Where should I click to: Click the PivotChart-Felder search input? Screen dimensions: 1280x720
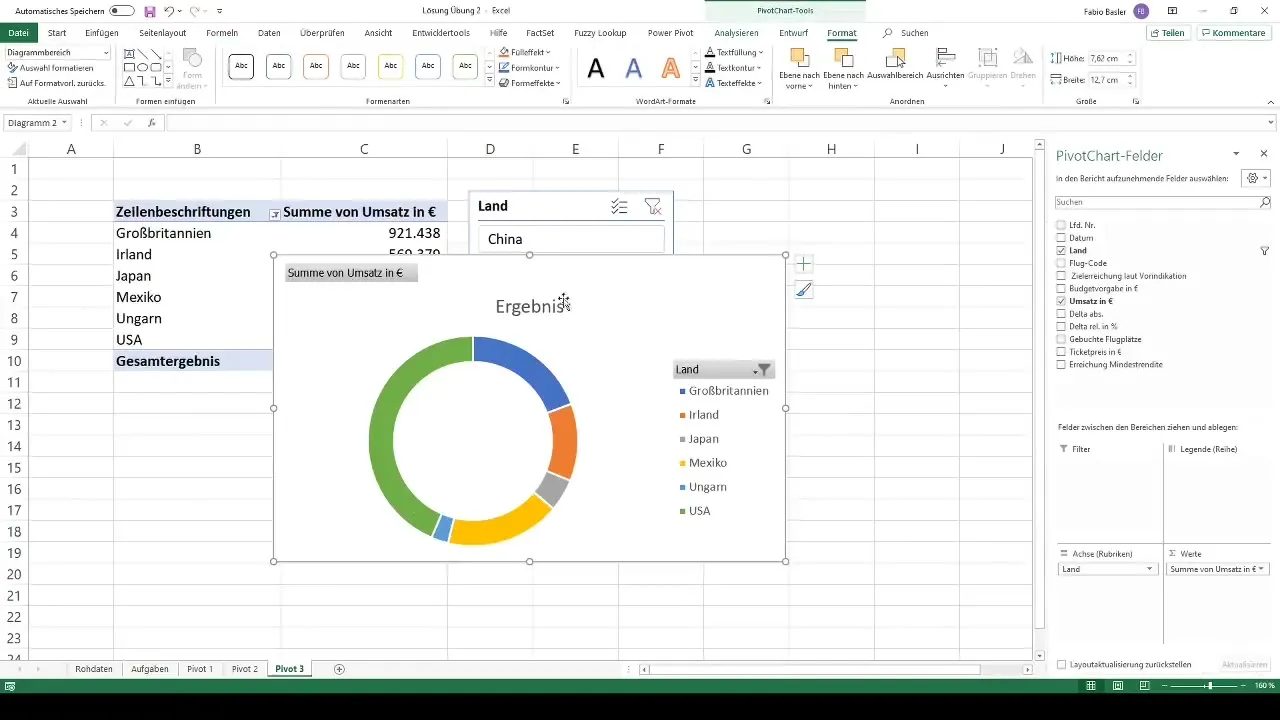tap(1156, 202)
